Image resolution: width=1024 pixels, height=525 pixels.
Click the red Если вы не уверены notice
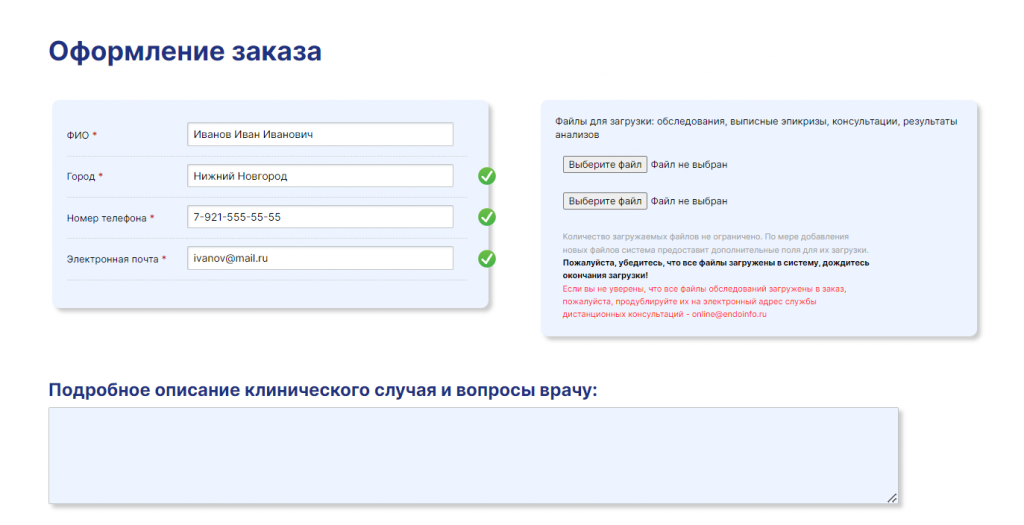704,301
